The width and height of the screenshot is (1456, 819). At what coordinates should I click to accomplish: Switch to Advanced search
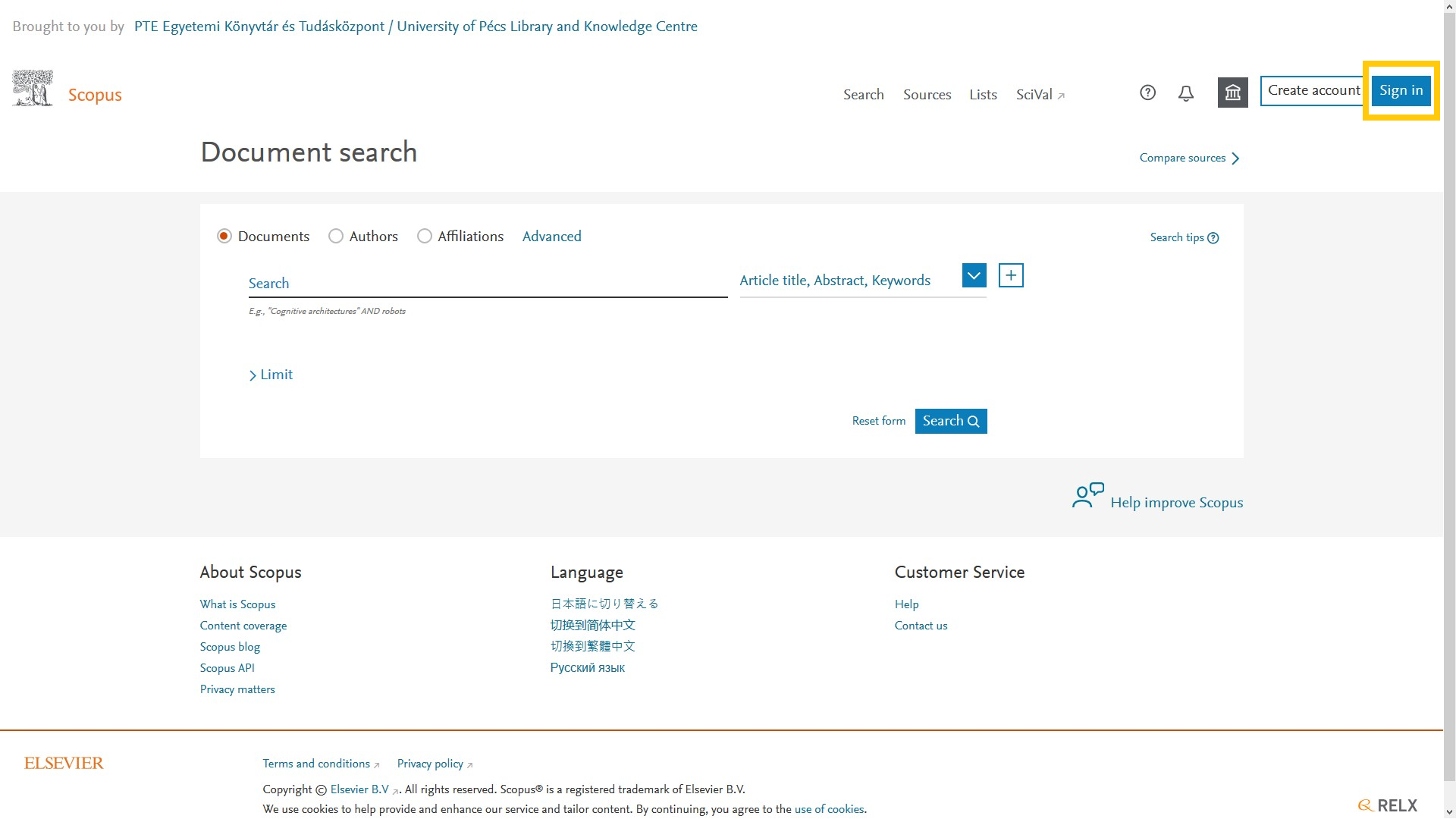tap(552, 236)
